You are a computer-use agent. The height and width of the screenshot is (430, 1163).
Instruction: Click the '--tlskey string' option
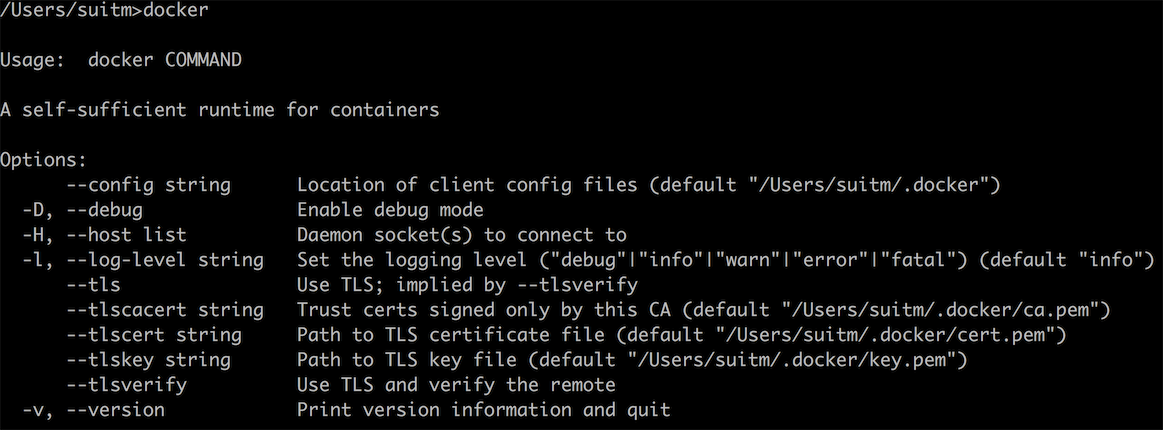coord(148,360)
